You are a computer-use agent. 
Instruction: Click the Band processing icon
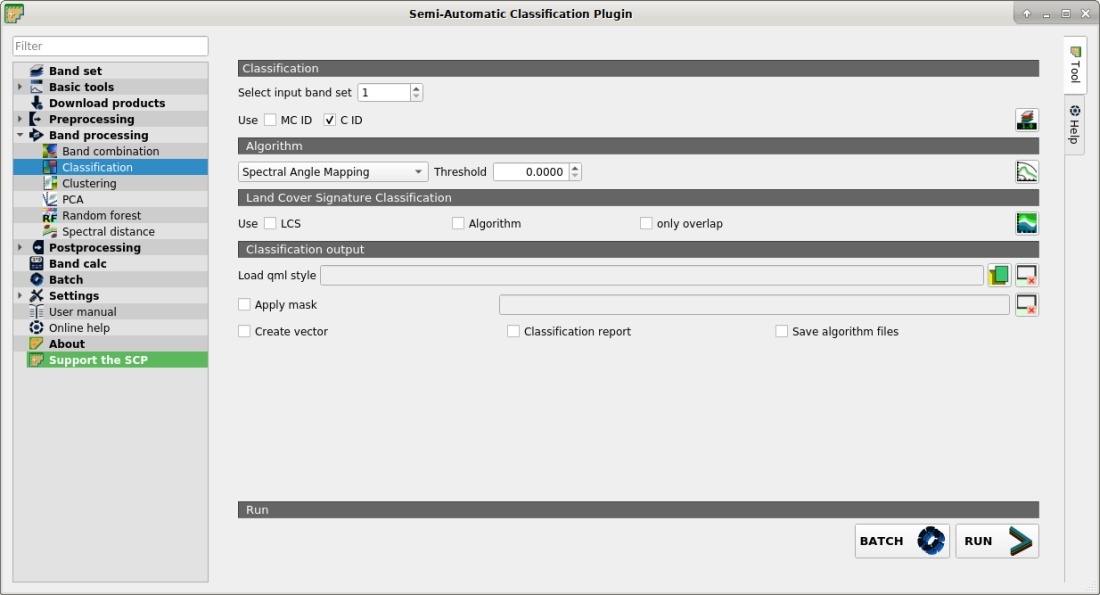pos(36,135)
